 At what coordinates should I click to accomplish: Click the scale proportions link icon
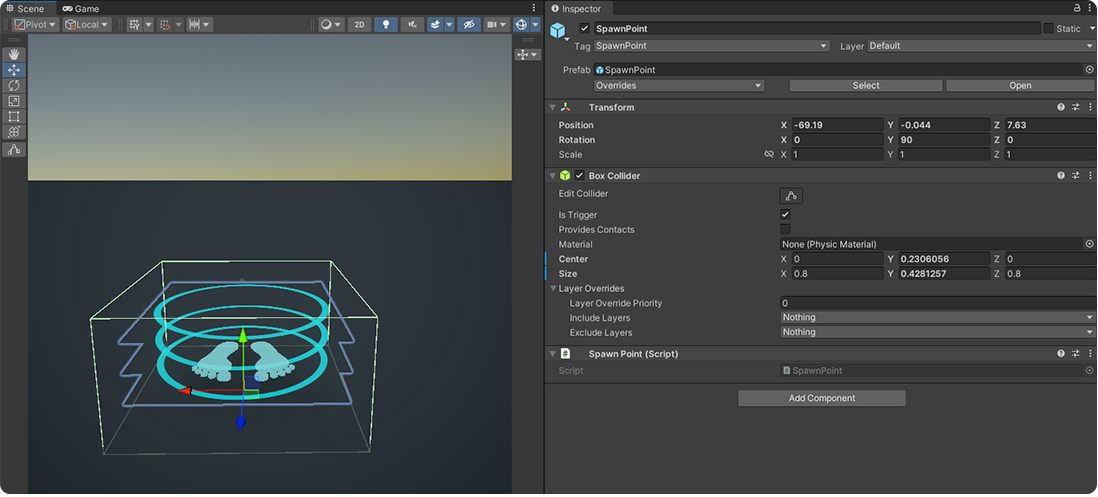point(769,155)
